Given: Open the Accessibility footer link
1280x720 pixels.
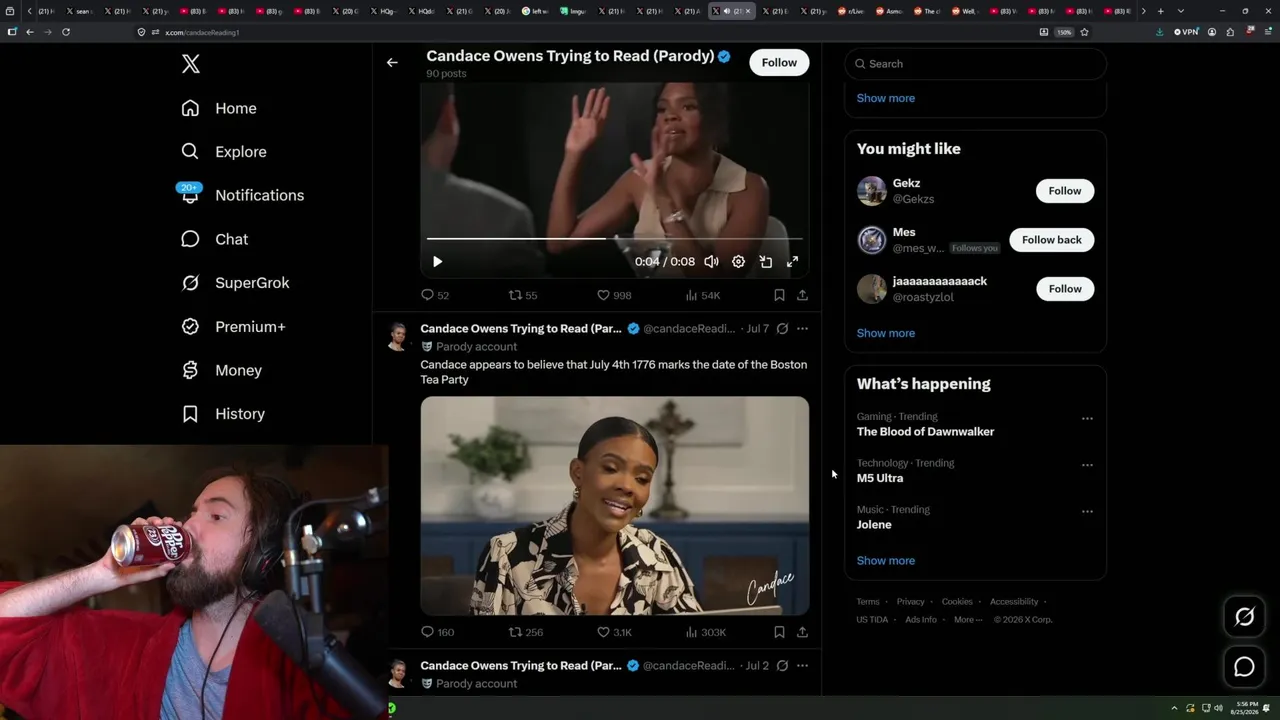Looking at the screenshot, I should (x=1014, y=602).
